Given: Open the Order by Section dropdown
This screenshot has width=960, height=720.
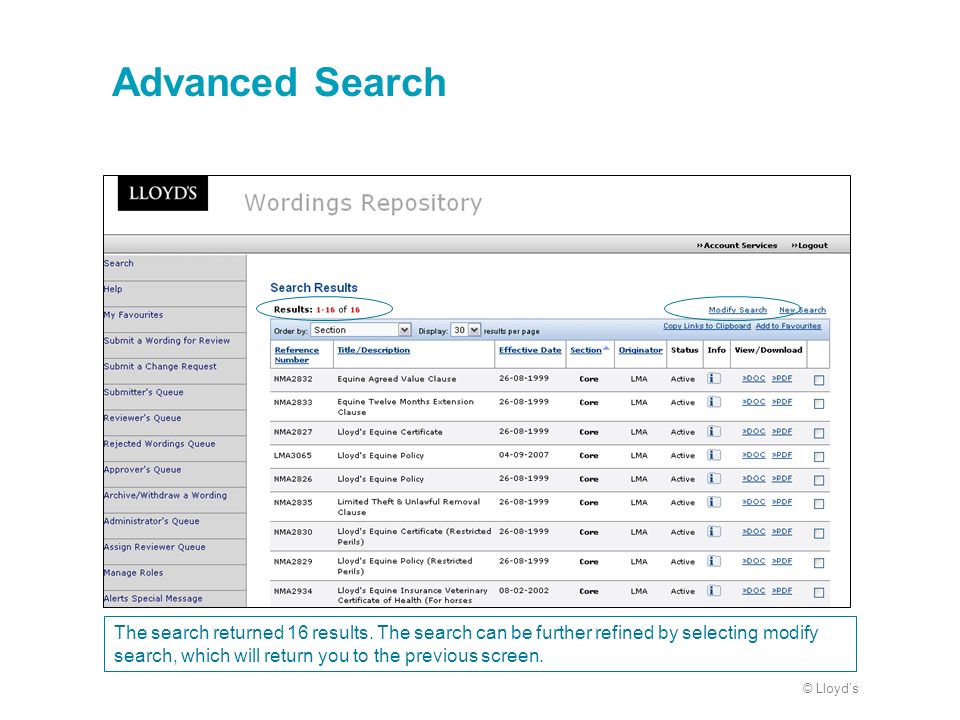Looking at the screenshot, I should pos(361,330).
